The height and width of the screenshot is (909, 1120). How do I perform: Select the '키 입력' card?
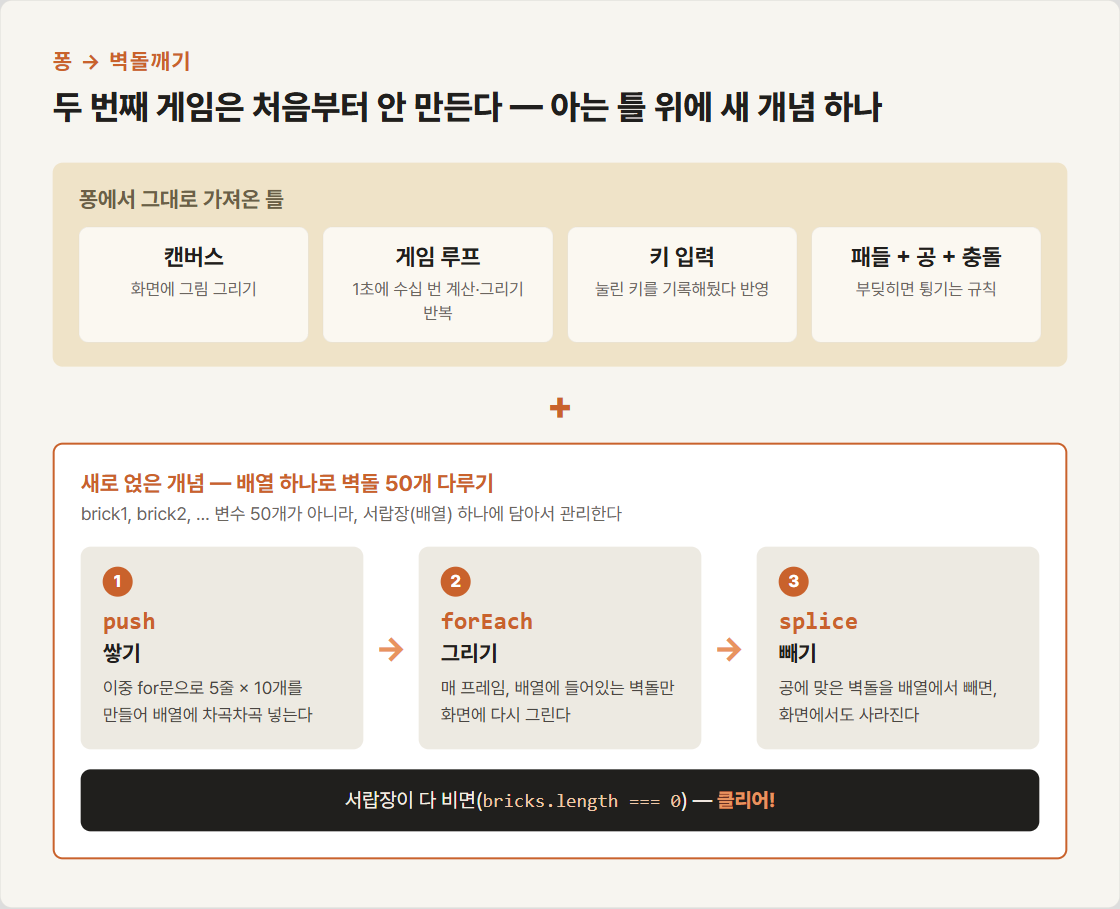[682, 284]
